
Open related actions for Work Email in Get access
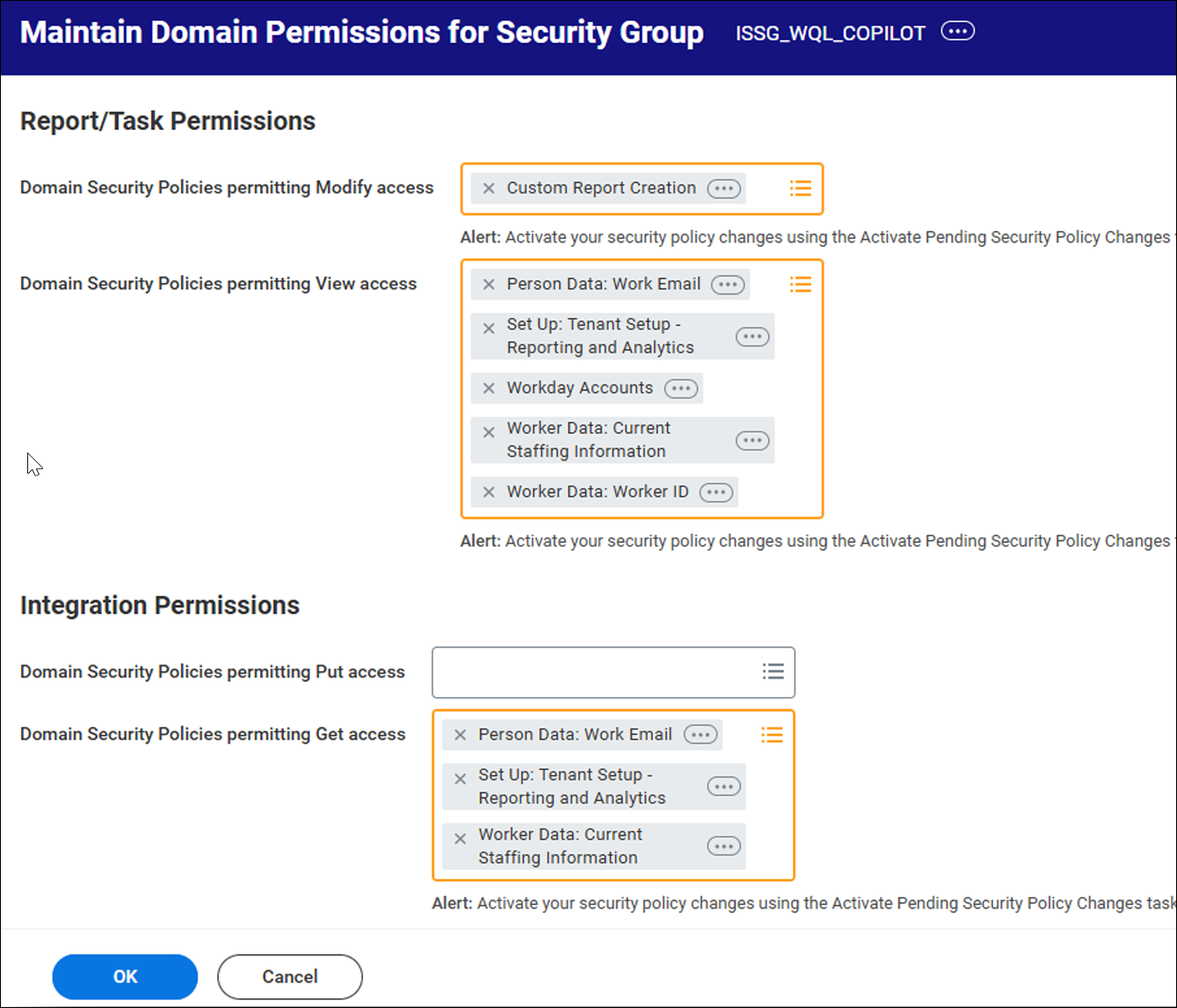[701, 735]
